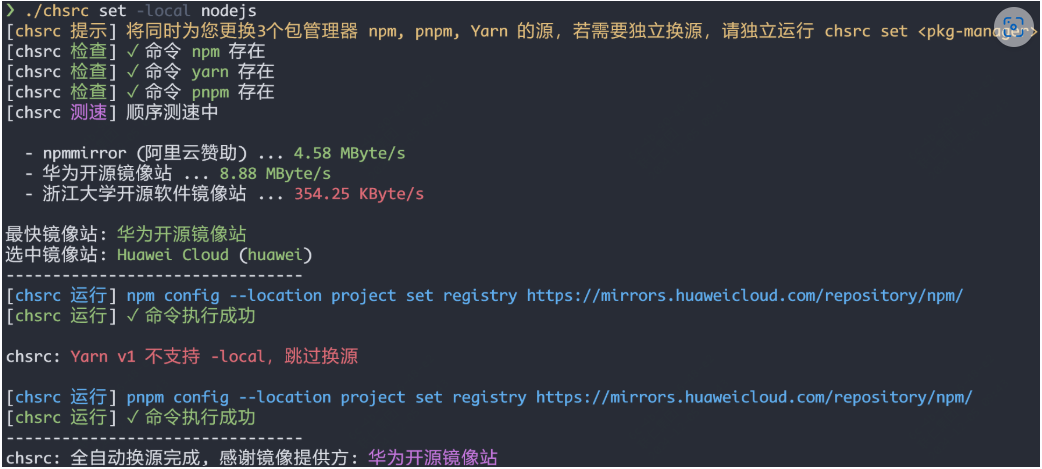Click the ./chsrc command at the prompt
This screenshot has height=469, width=1042.
(57, 11)
